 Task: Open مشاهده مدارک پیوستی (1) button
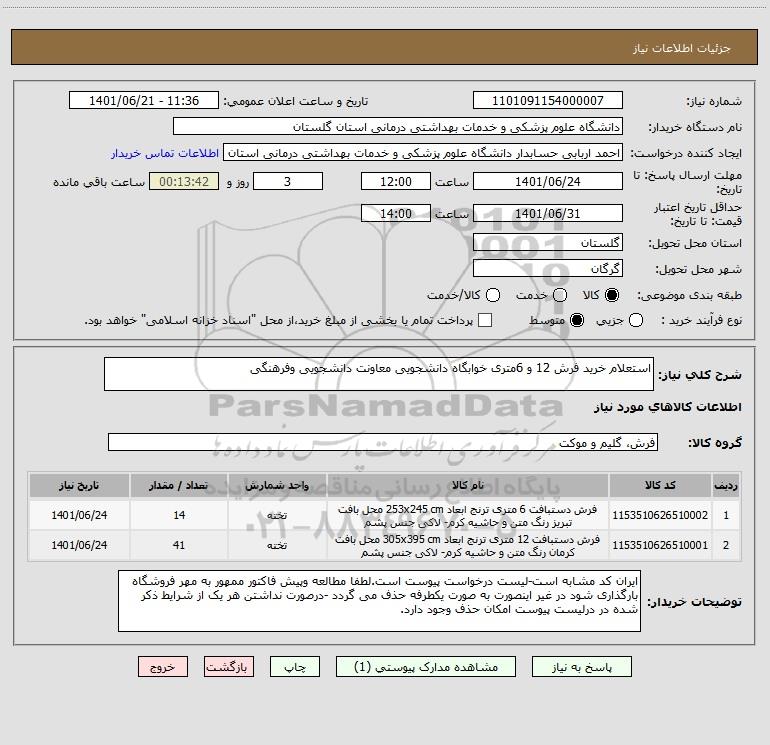point(426,667)
